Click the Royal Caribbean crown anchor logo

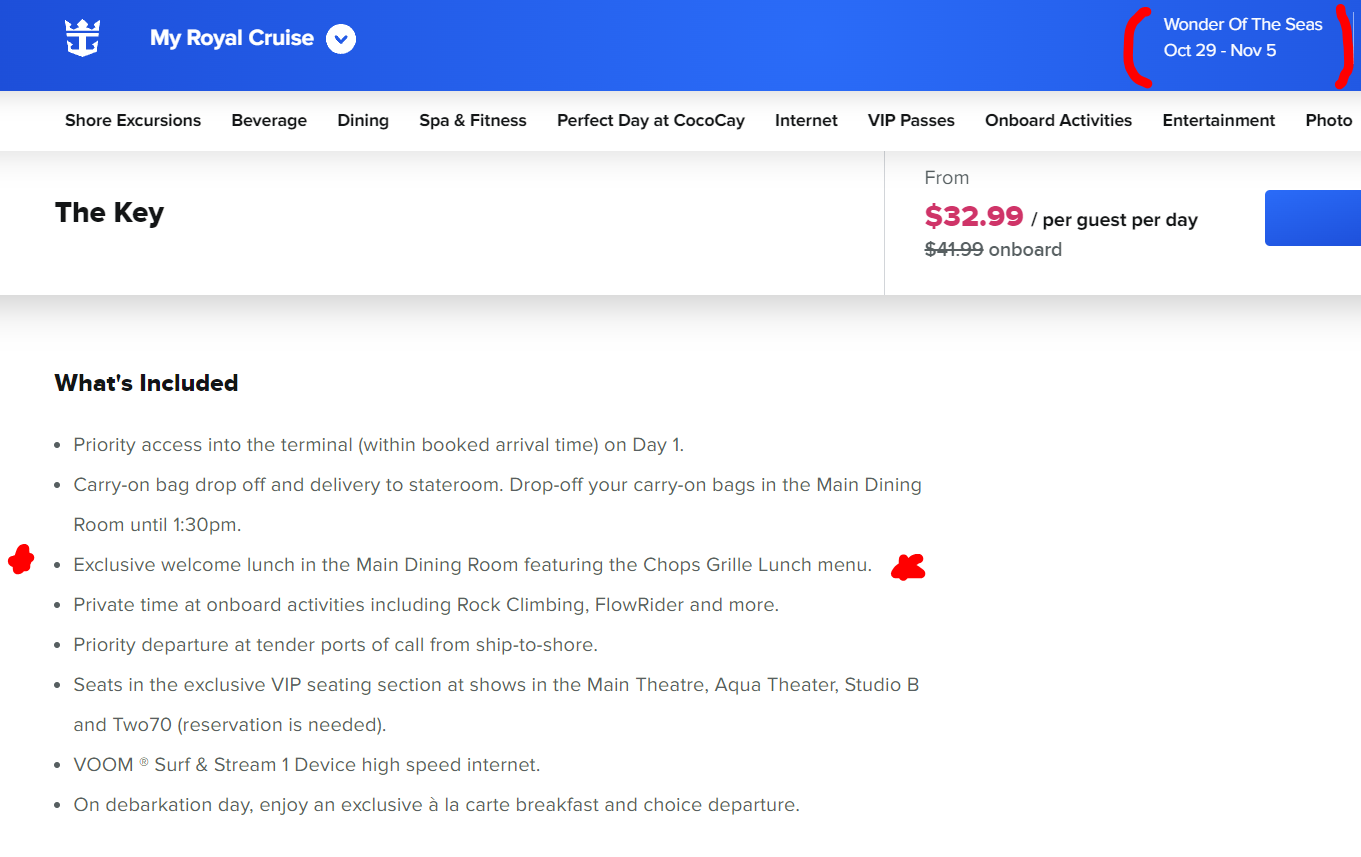pos(83,39)
